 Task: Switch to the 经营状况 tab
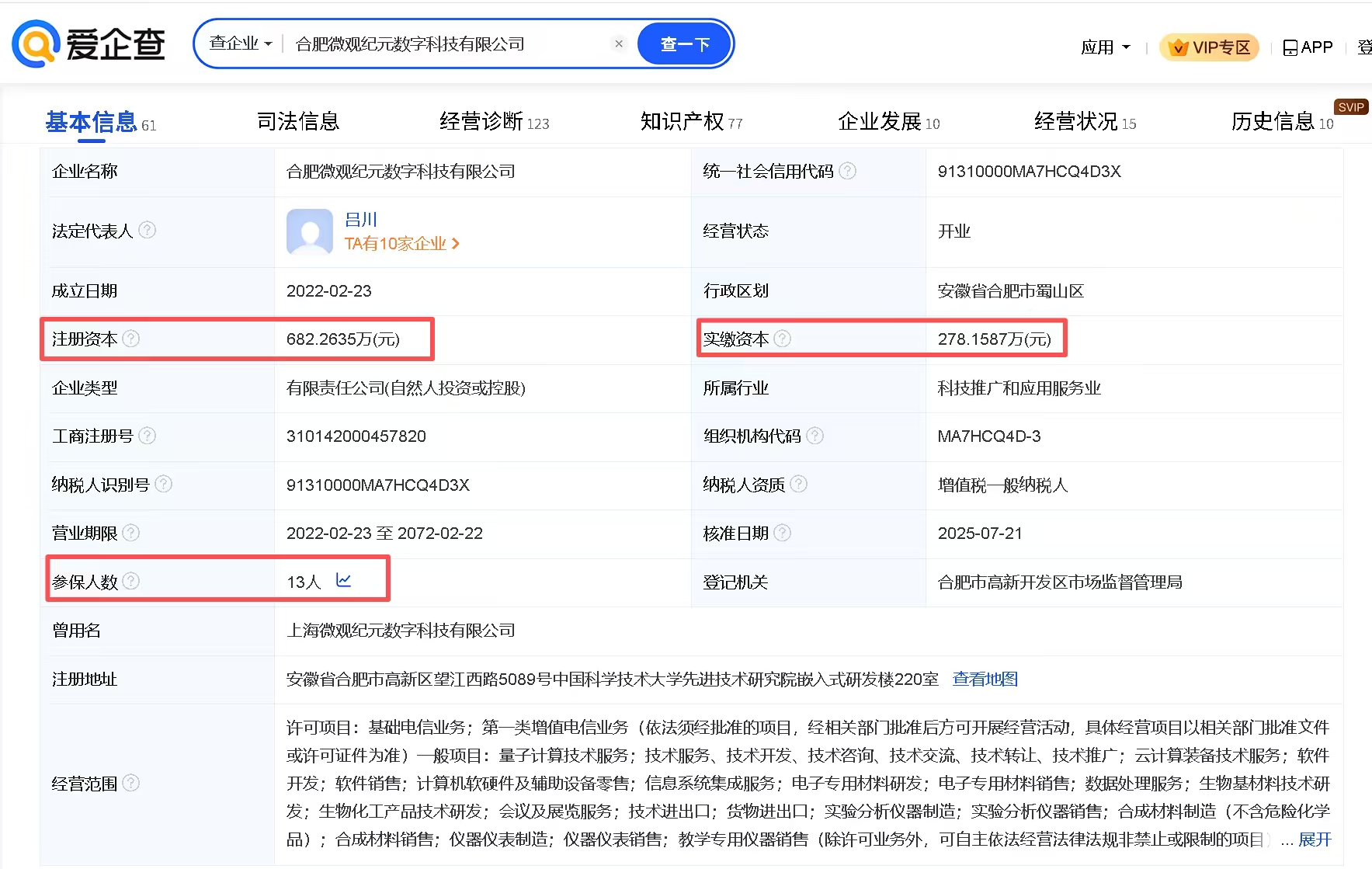[1085, 121]
